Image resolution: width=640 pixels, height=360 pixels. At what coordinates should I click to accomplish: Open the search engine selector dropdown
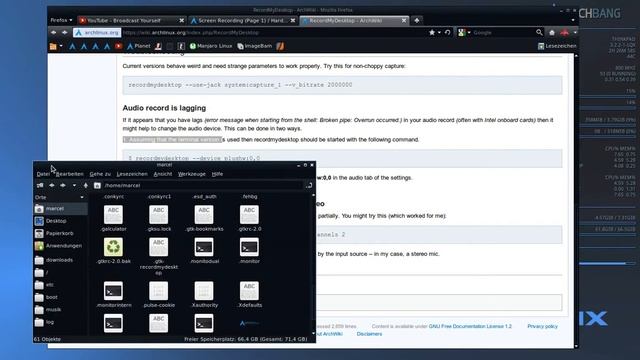coord(464,33)
